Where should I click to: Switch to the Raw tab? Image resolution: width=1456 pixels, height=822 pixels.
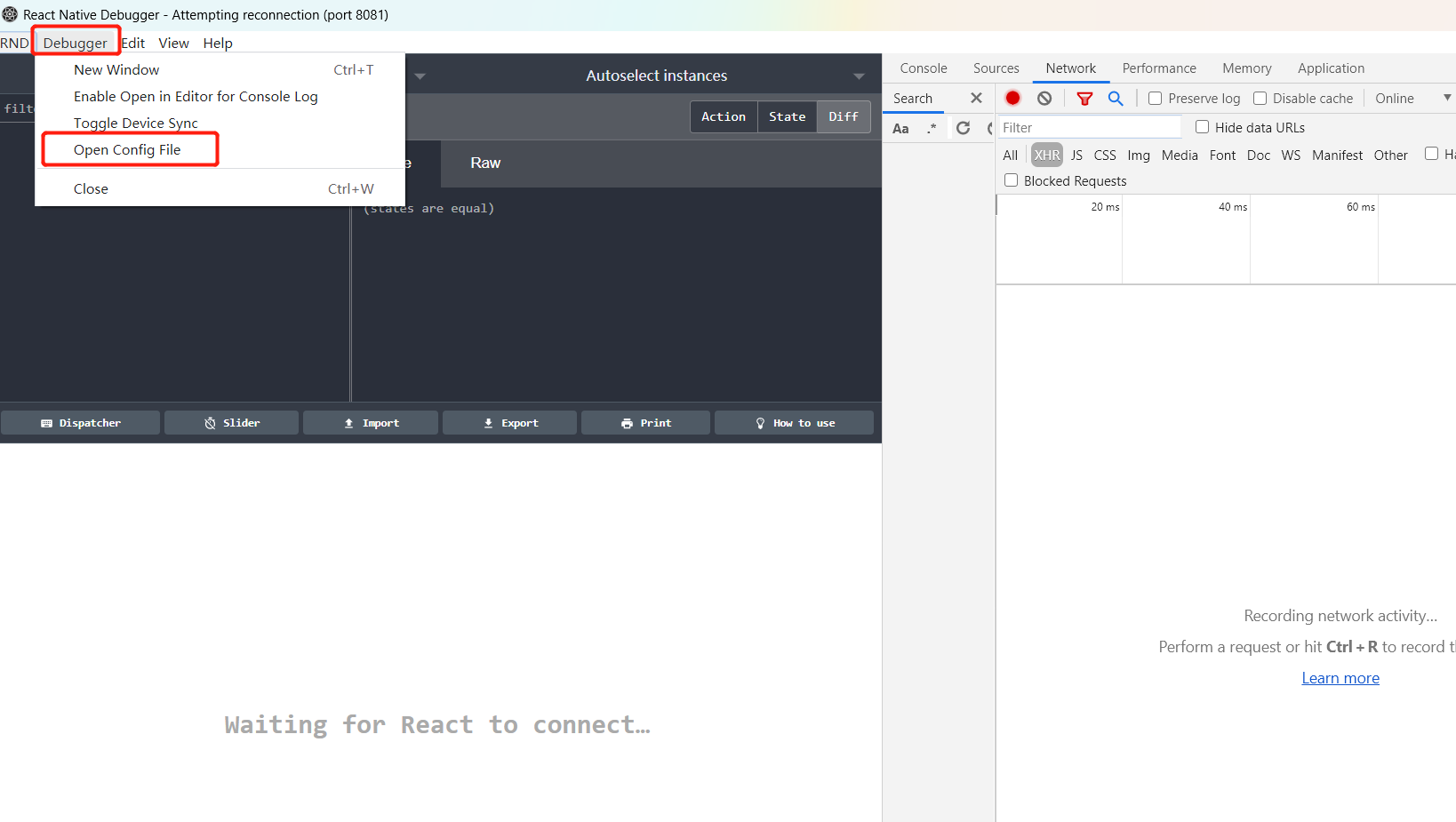(x=485, y=163)
